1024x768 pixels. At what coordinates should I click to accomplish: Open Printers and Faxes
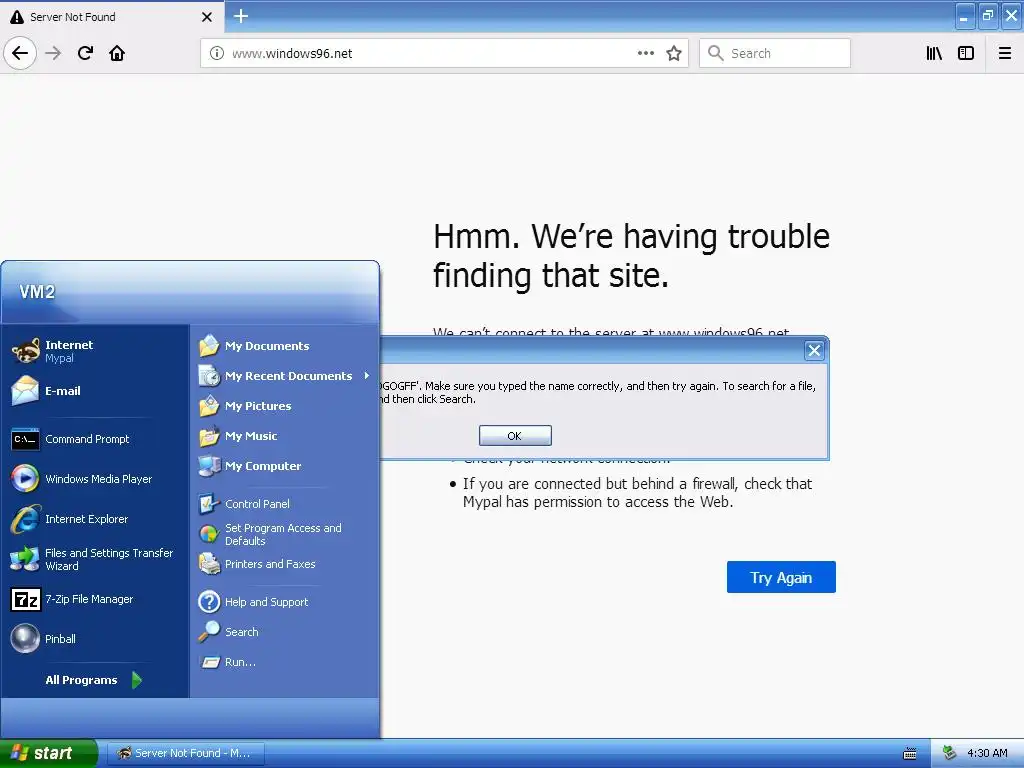pos(285,564)
